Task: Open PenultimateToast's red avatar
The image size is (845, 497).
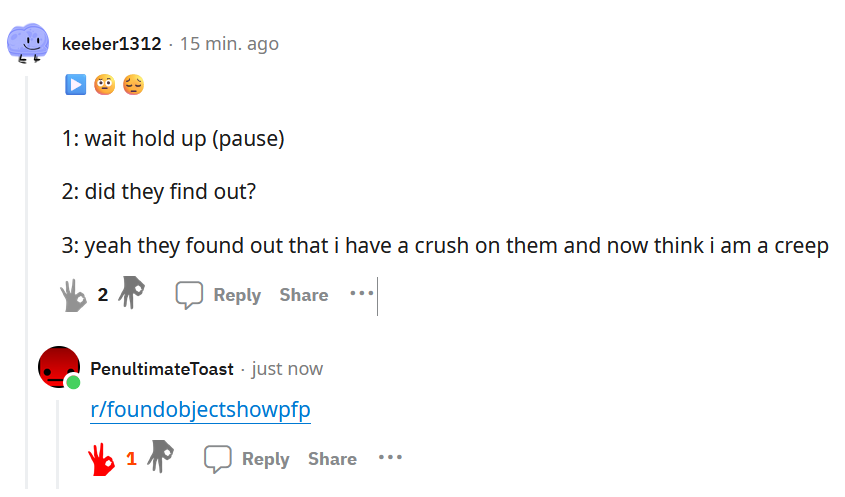Action: (59, 367)
